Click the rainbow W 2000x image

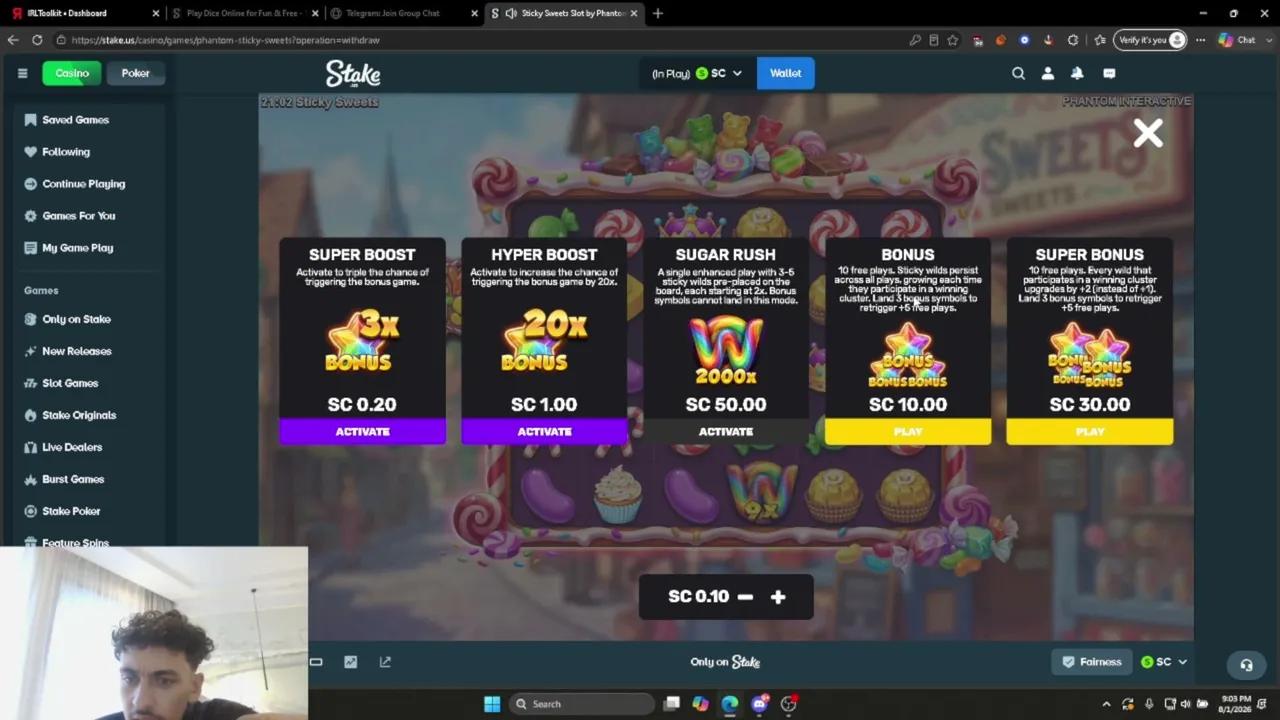tap(726, 350)
